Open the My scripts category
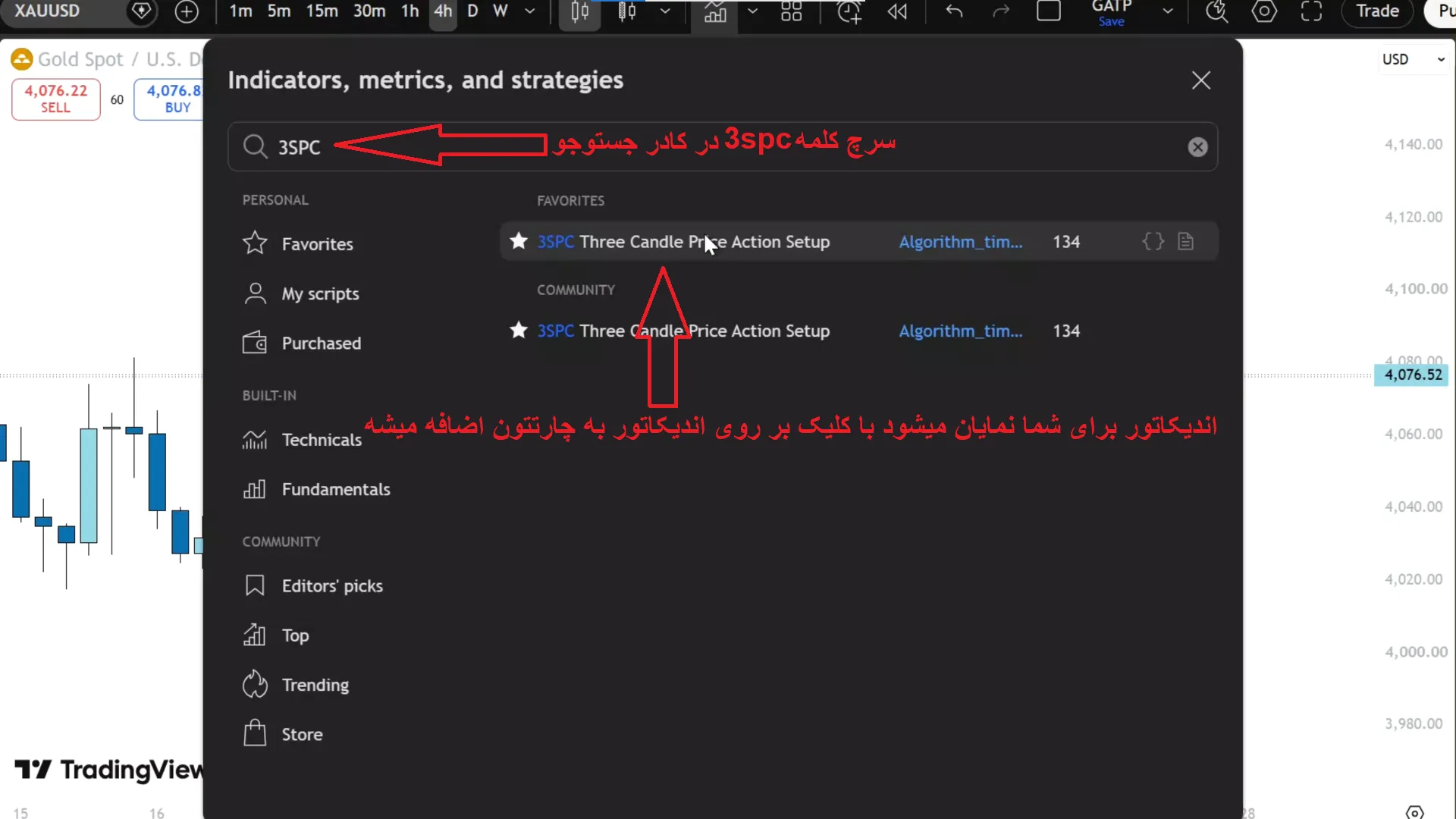 [x=300, y=293]
